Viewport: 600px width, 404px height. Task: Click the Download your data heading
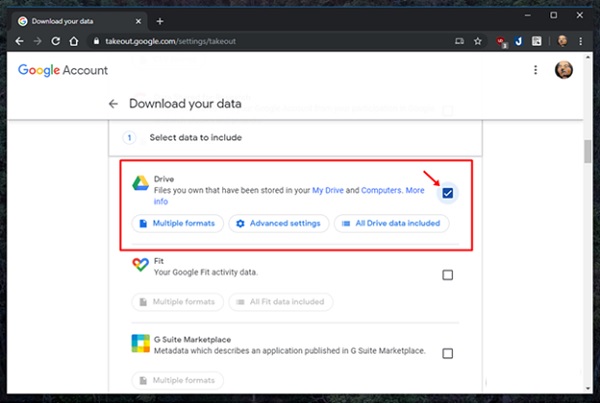coord(185,104)
